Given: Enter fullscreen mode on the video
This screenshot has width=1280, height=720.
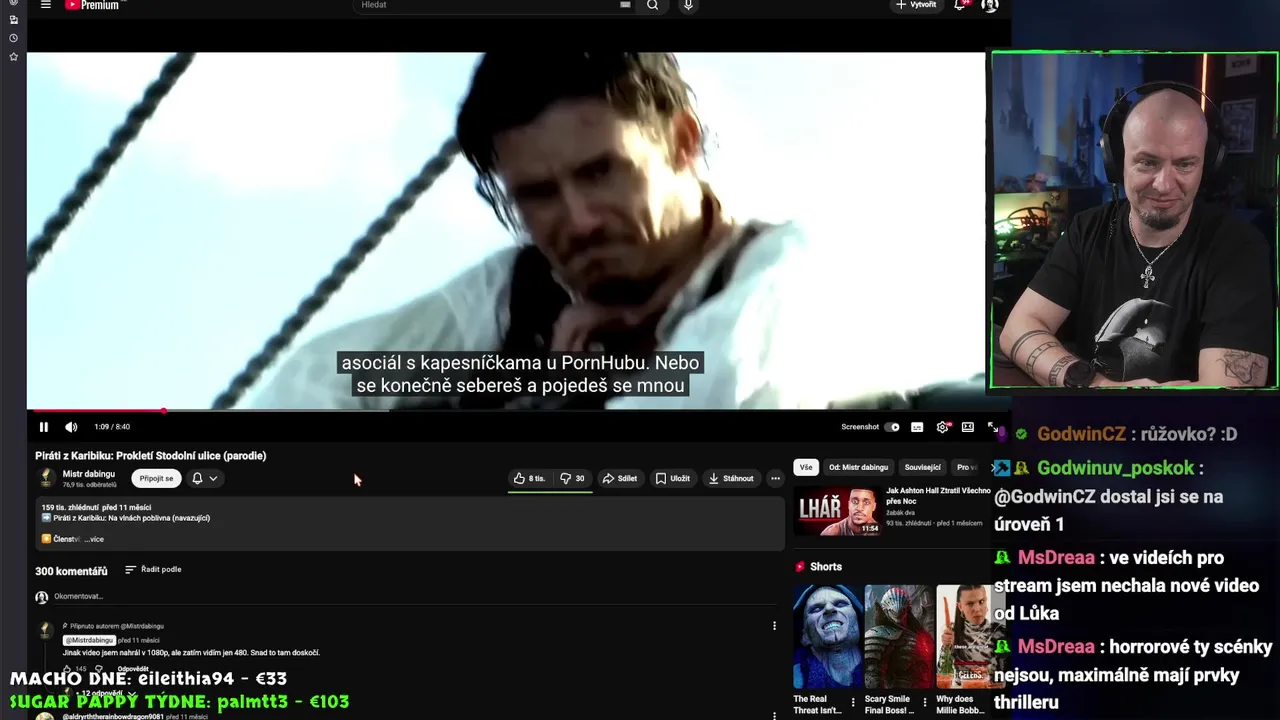Looking at the screenshot, I should 993,427.
